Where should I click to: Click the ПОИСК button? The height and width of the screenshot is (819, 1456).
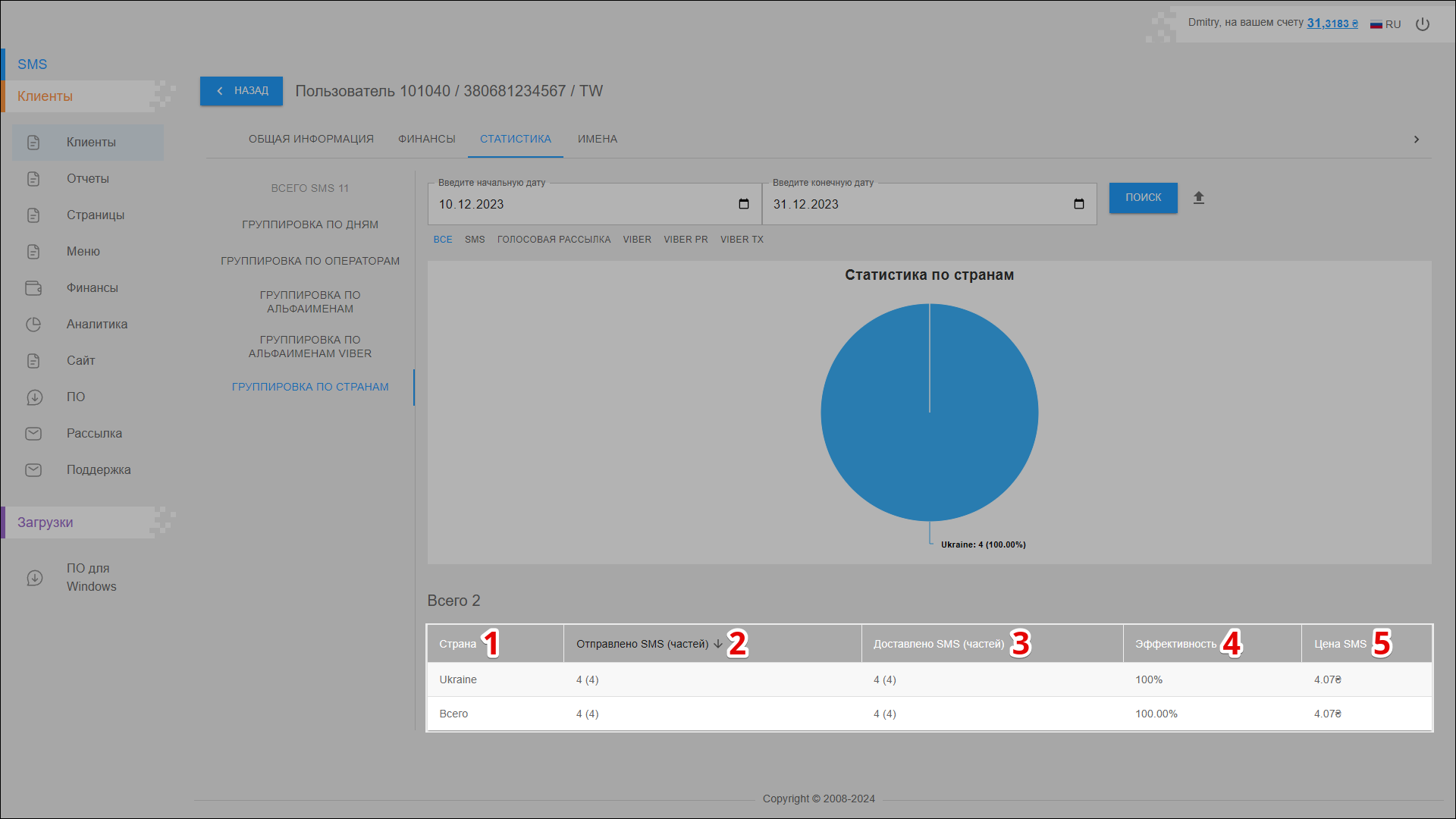(1143, 198)
